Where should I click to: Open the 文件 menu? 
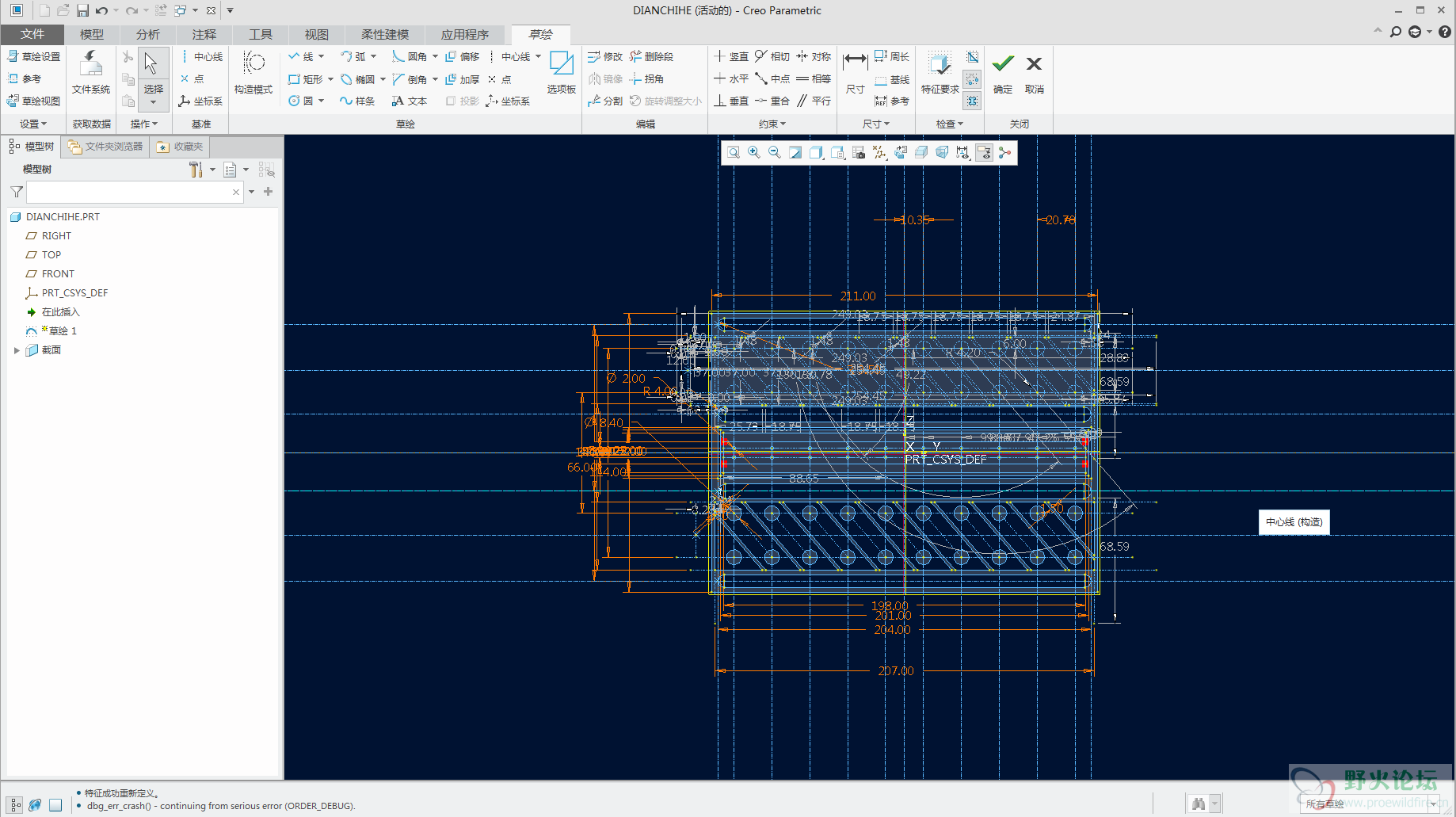[x=32, y=34]
